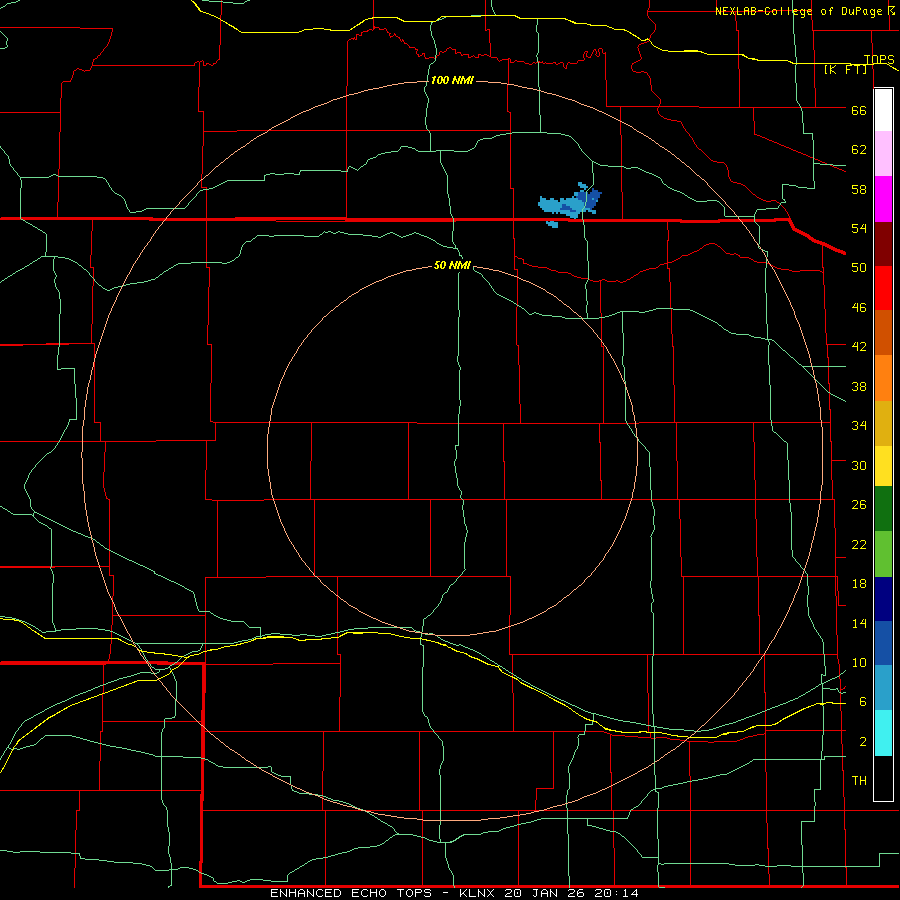Click the legend value "42"

tap(859, 347)
